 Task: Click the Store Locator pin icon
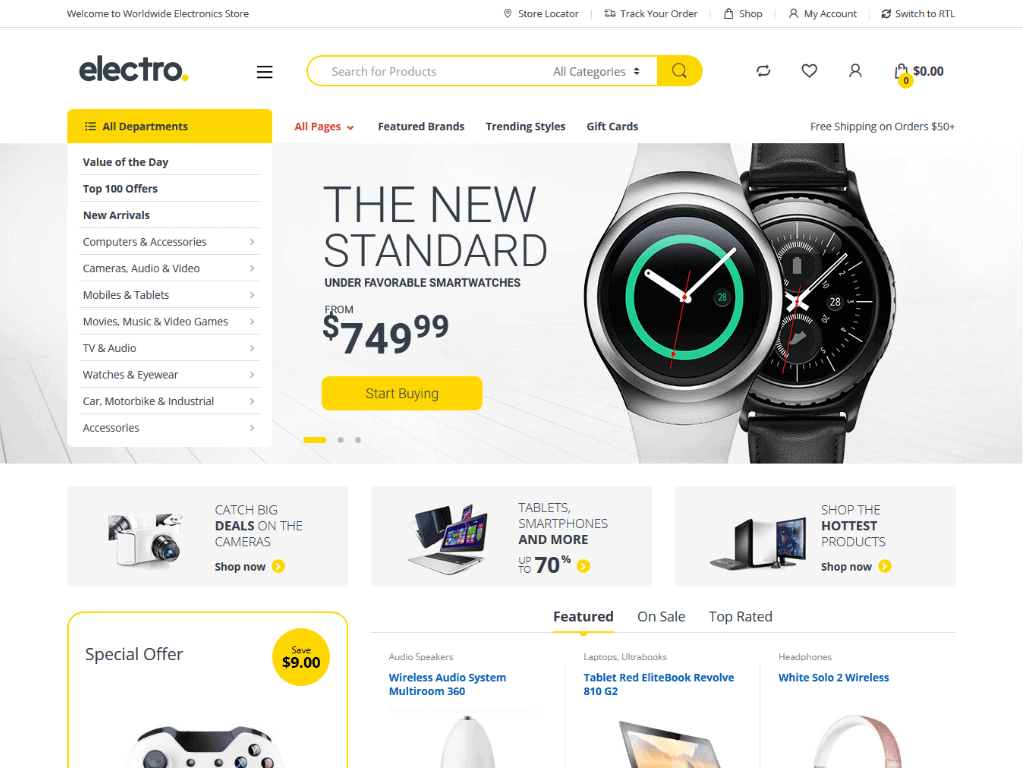click(508, 13)
